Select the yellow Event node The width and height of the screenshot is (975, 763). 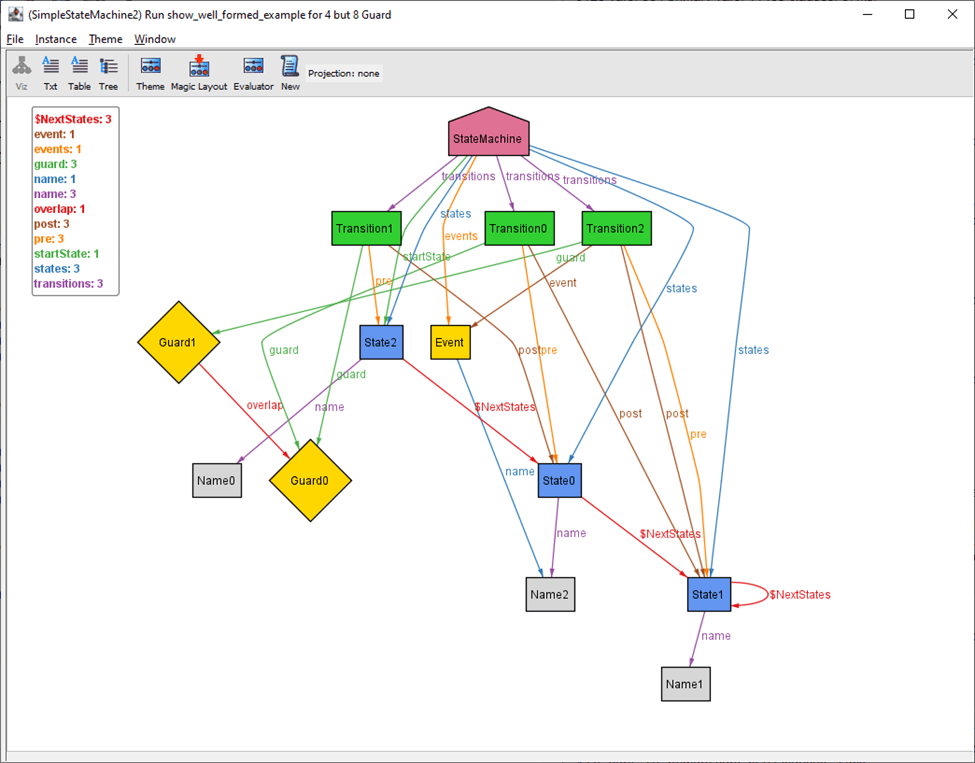pos(450,342)
